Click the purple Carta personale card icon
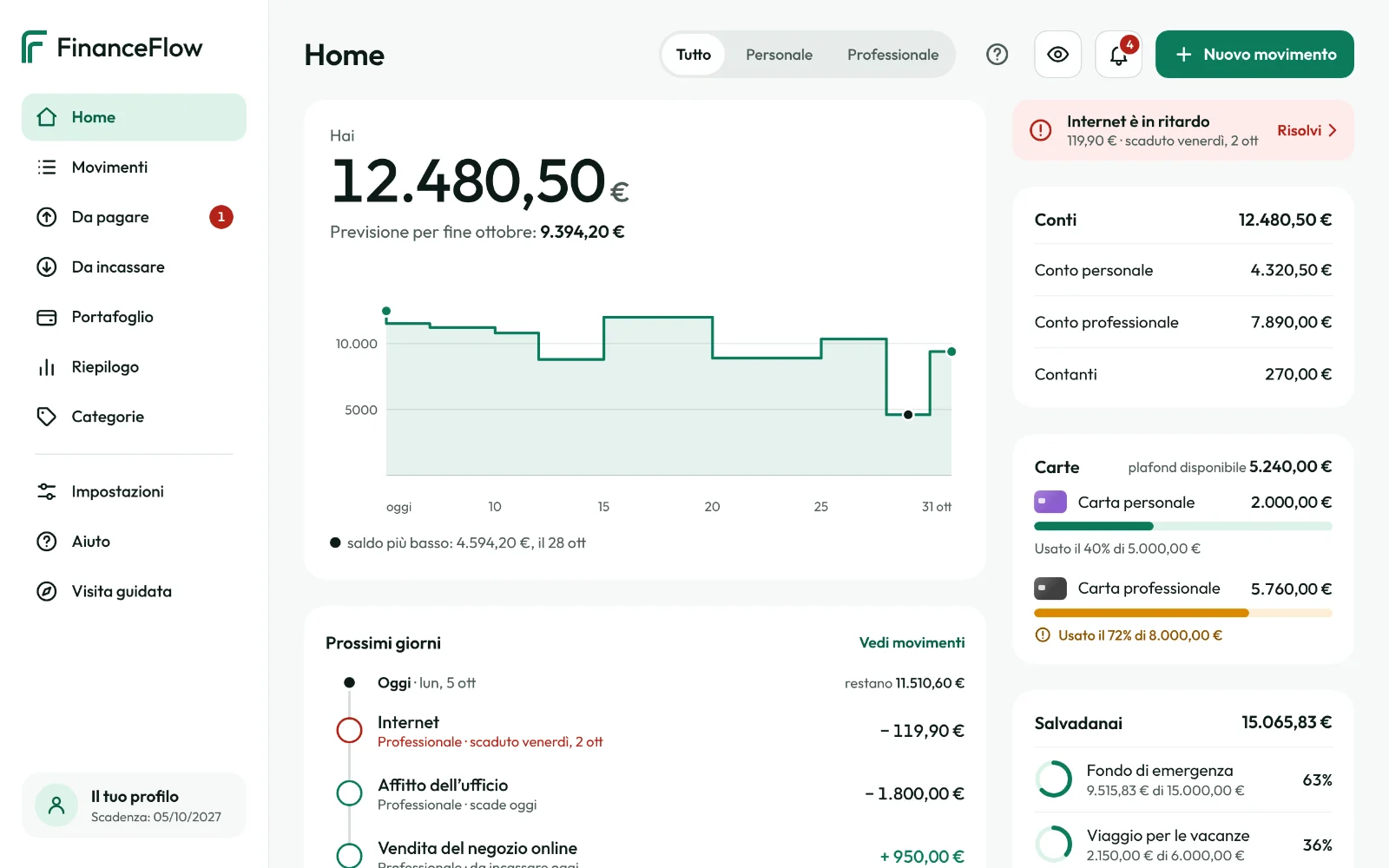Viewport: 1389px width, 868px height. (1050, 502)
